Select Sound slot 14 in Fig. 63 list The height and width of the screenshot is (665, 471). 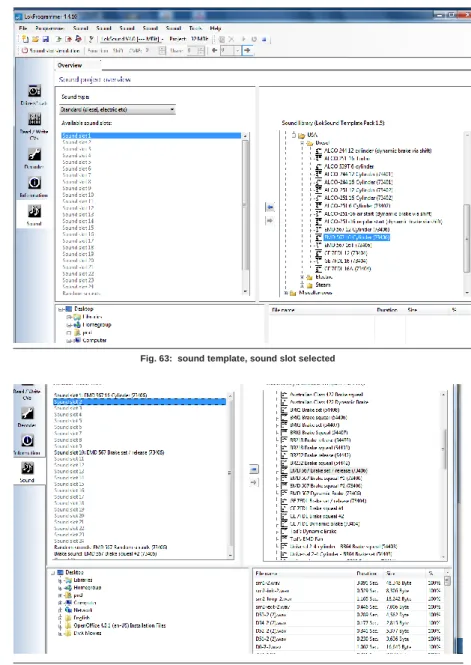78,221
